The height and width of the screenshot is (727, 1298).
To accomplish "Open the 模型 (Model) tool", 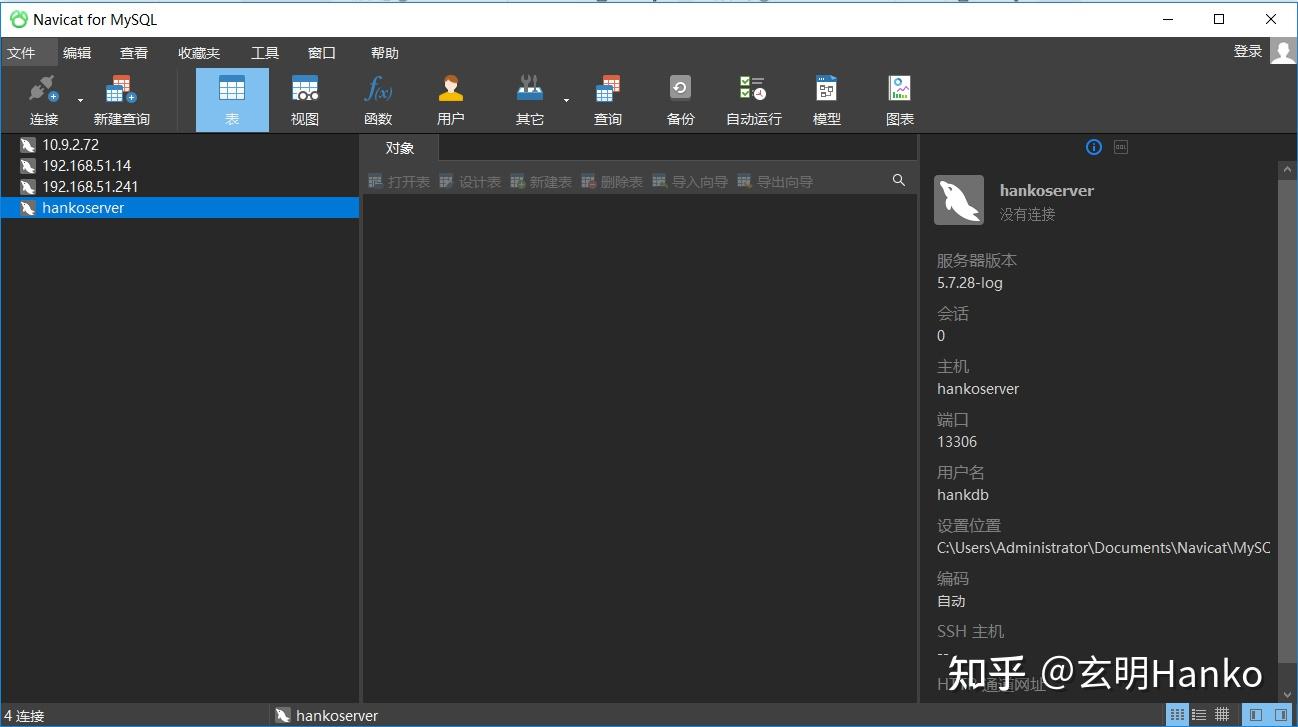I will pos(826,98).
